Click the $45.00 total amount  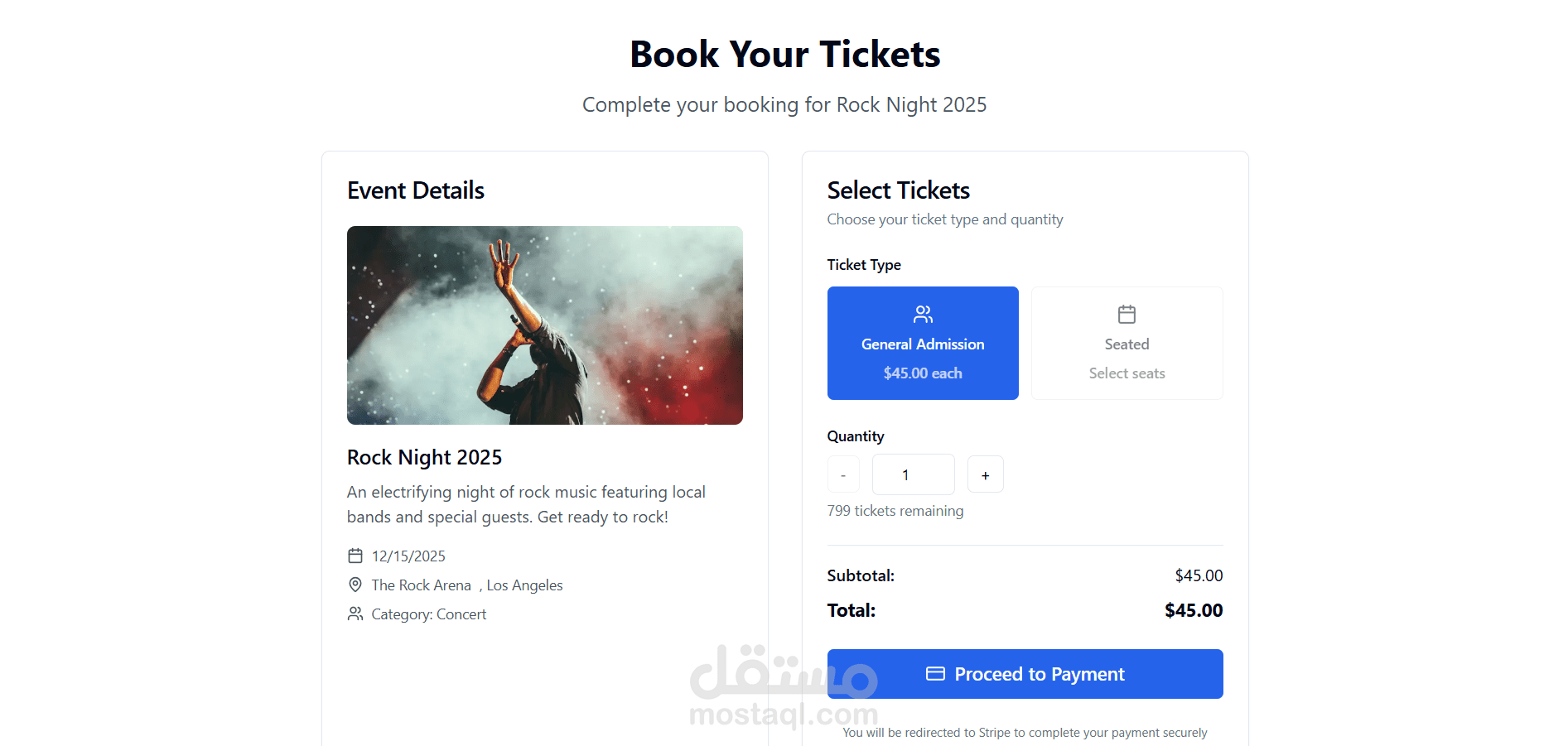[1193, 610]
